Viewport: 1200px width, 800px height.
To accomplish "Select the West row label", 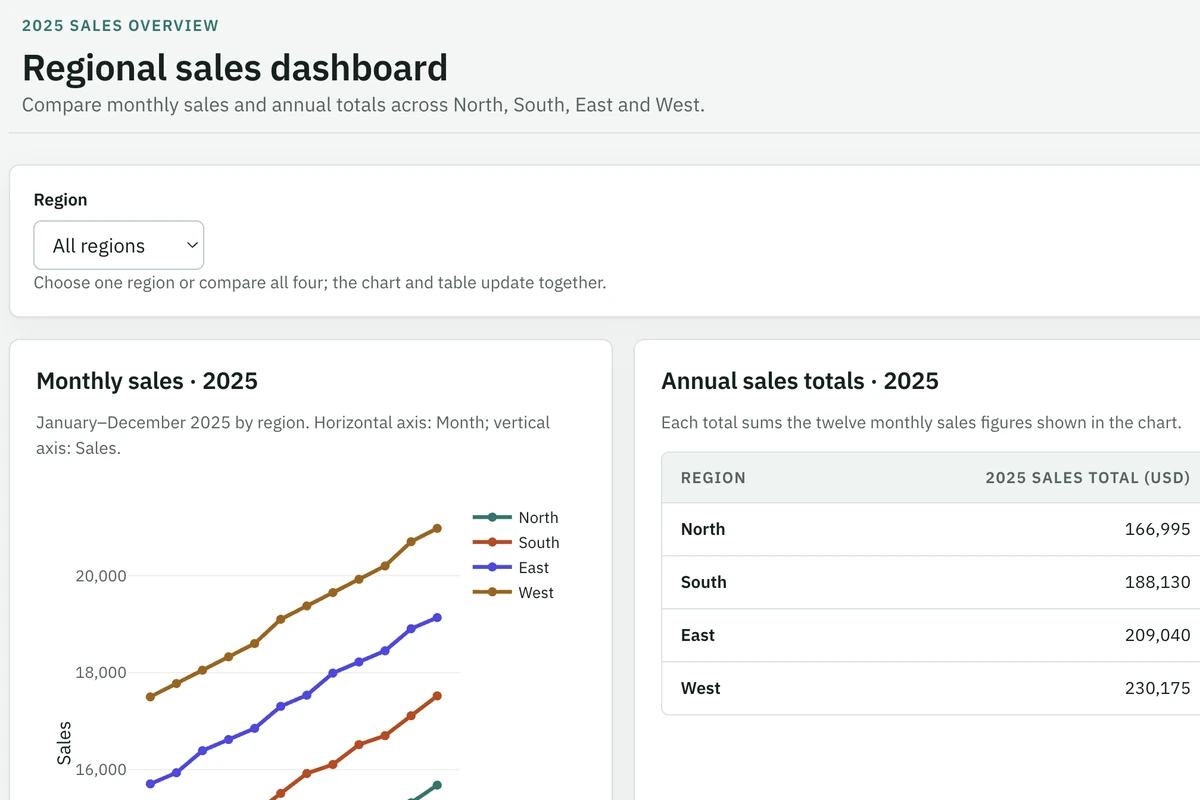I will coord(701,688).
